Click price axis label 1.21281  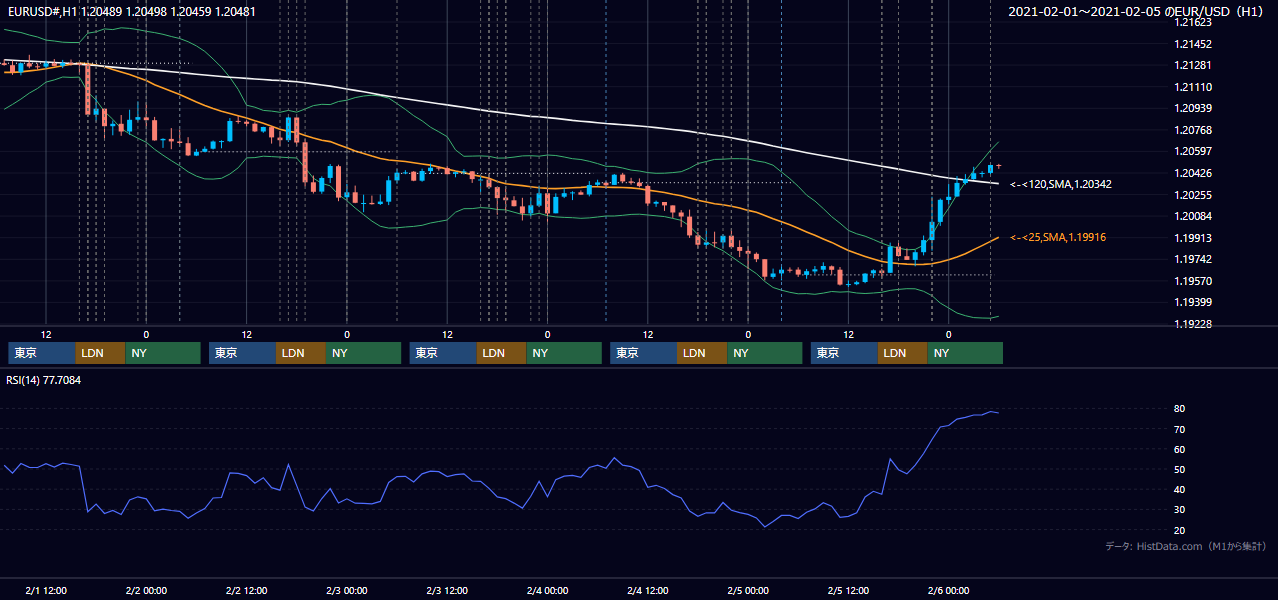pos(1193,66)
